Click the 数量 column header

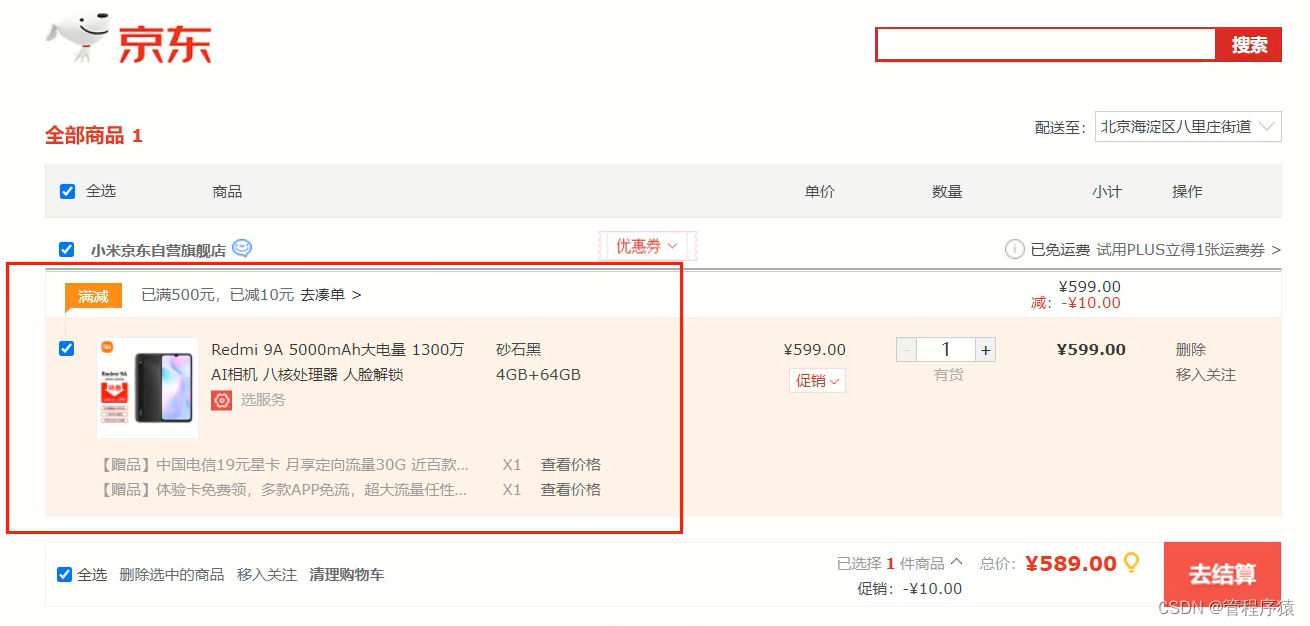click(x=947, y=191)
